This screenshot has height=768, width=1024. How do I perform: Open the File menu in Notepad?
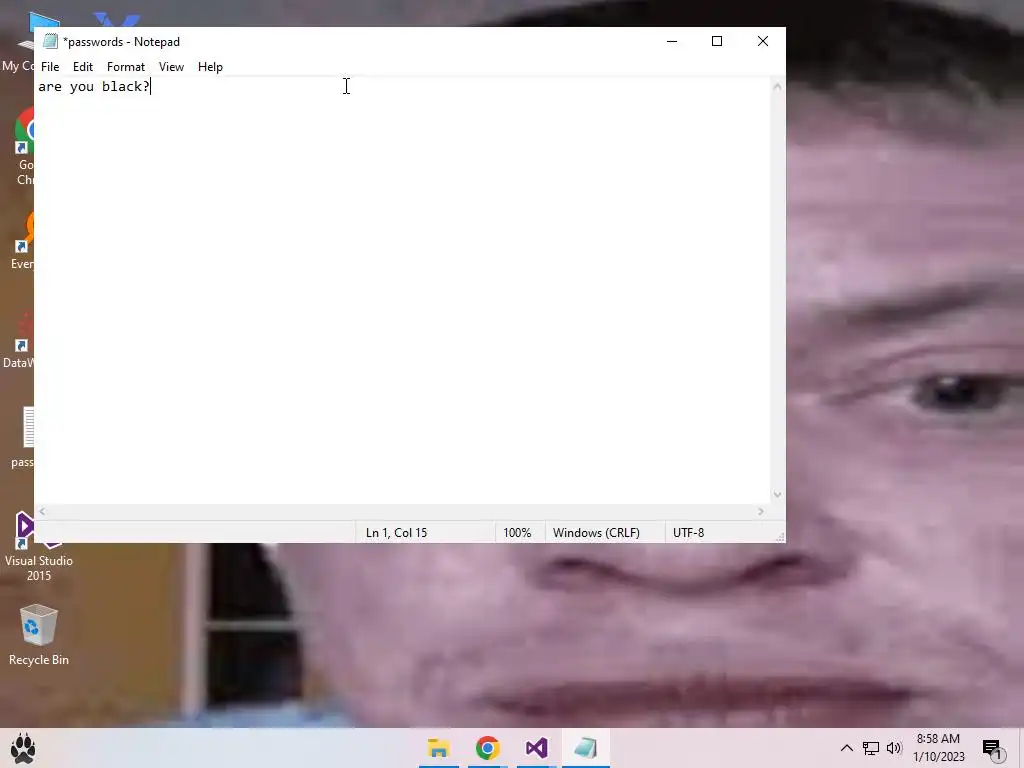(x=50, y=67)
